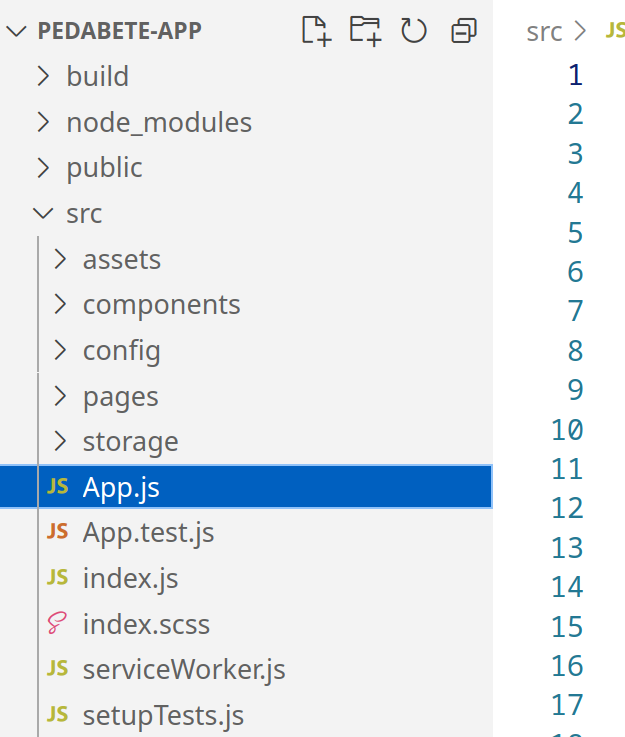Click line number 10 in the editor gutter
This screenshot has width=625, height=737.
pos(567,430)
